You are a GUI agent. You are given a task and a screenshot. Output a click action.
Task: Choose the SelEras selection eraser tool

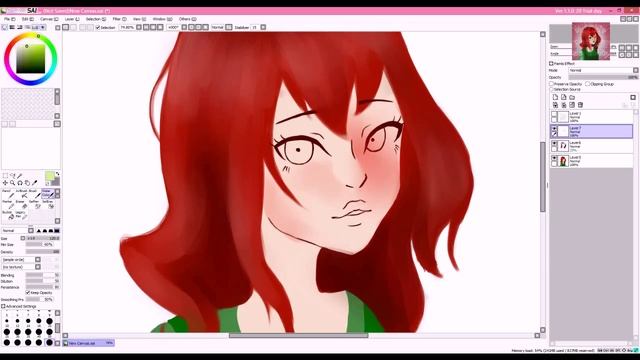(47, 204)
